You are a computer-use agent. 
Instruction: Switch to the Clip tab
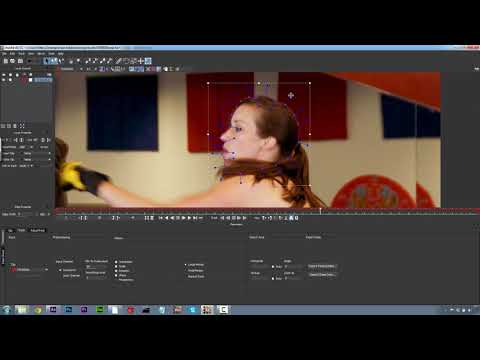tap(10, 230)
